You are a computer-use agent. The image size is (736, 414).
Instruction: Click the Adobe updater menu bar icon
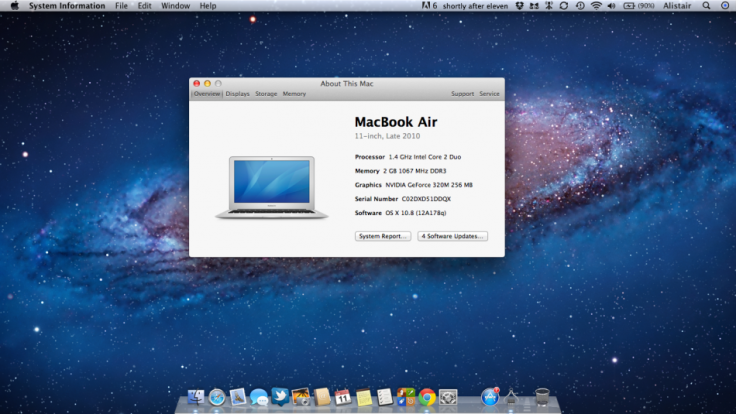429,6
